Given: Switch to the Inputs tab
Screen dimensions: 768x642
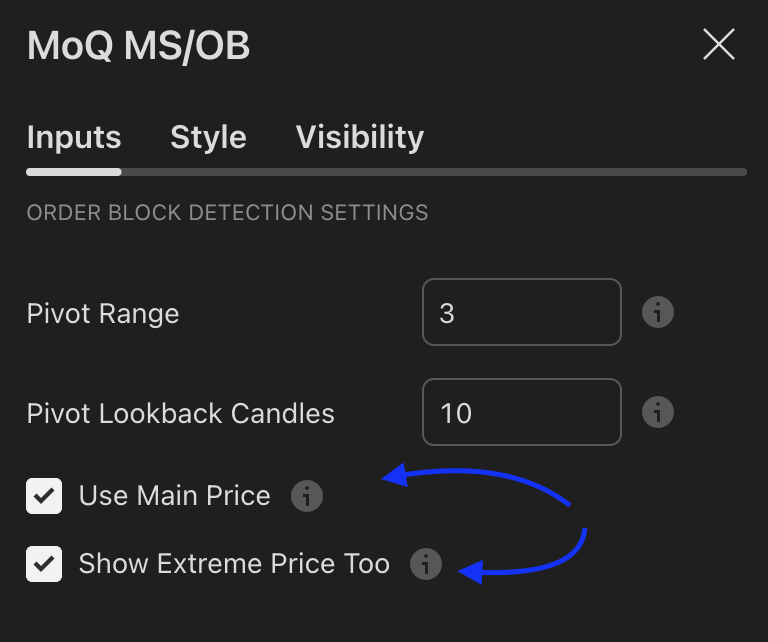Looking at the screenshot, I should 74,137.
